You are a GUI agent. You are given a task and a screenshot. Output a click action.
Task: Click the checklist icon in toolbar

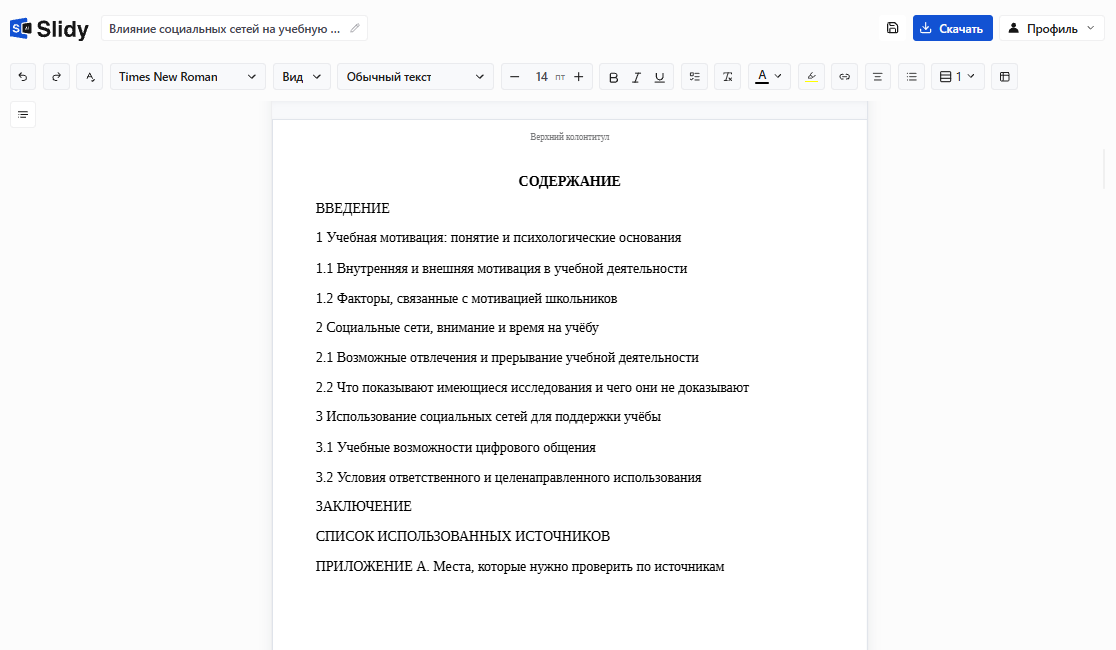(694, 77)
